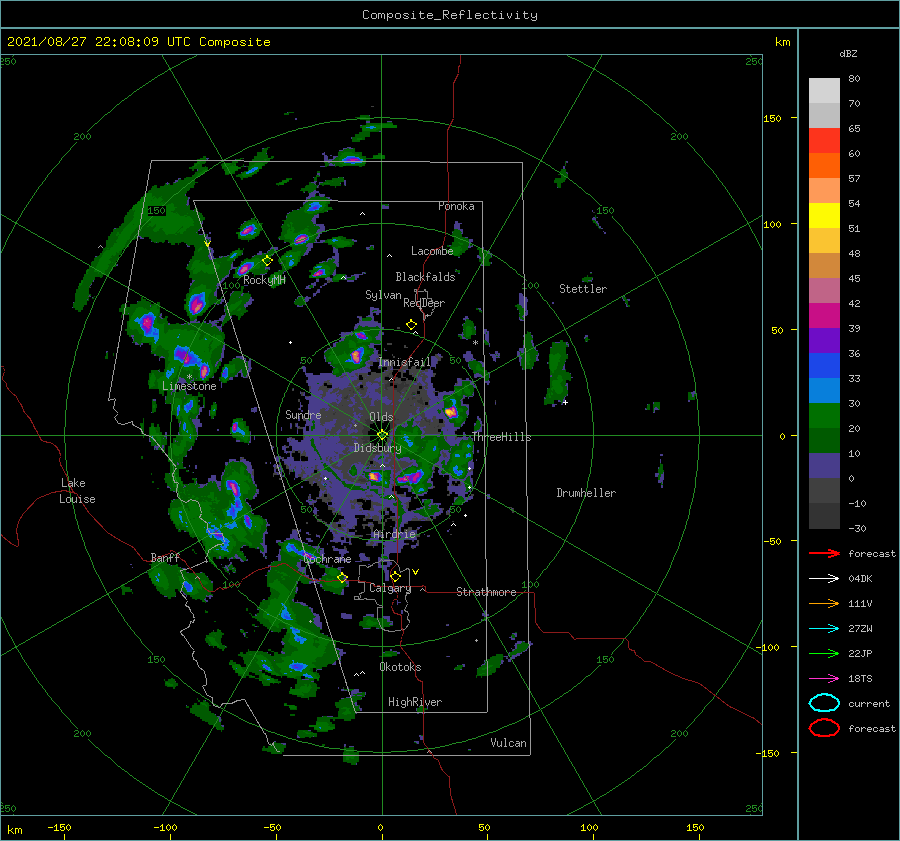Pick the bright yellow 51-54 dBZ swatch
Viewport: 900px width, 841px height.
coord(824,216)
